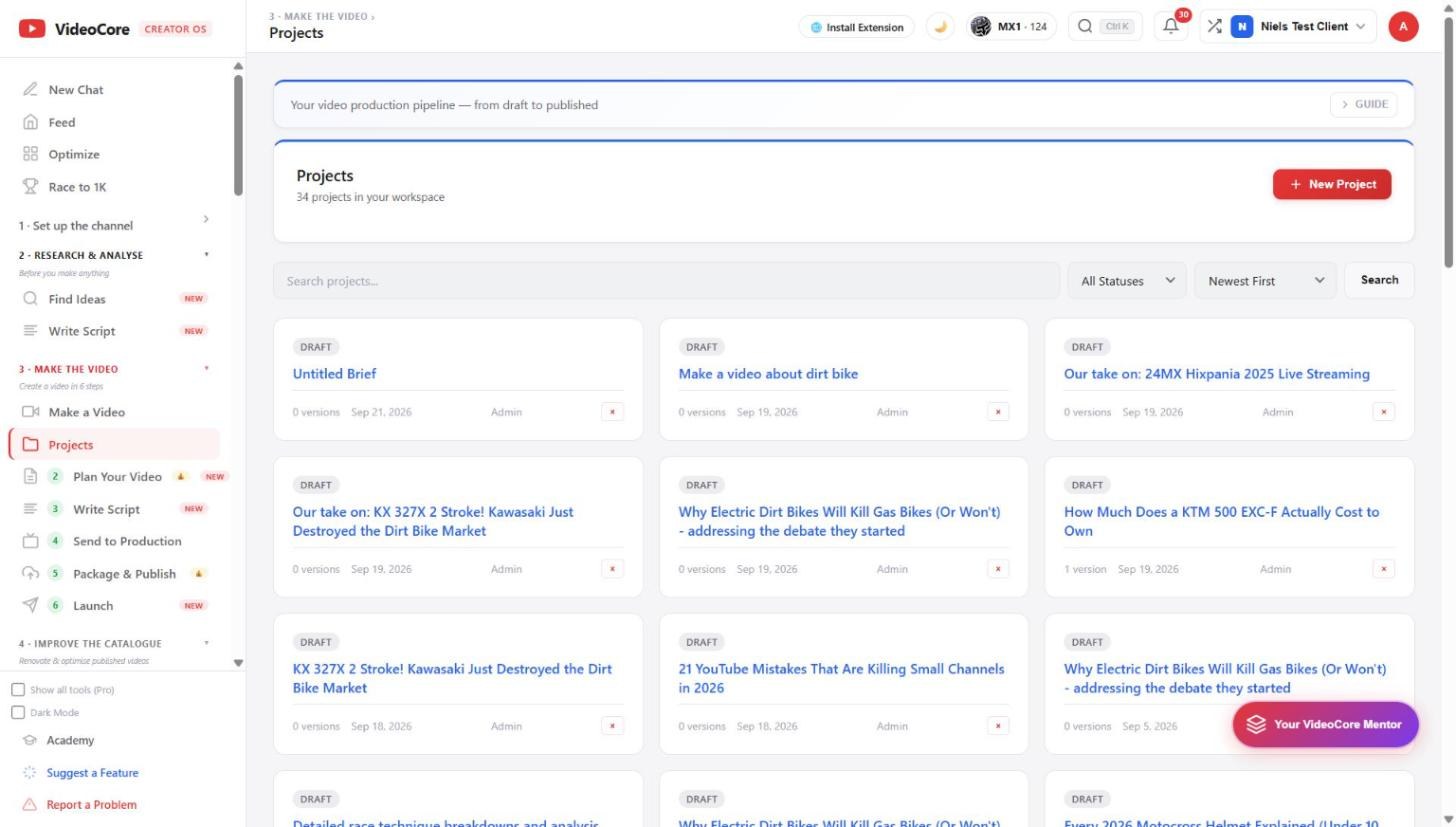1456x827 pixels.
Task: Collapse Research & Analyse section
Action: (x=206, y=255)
